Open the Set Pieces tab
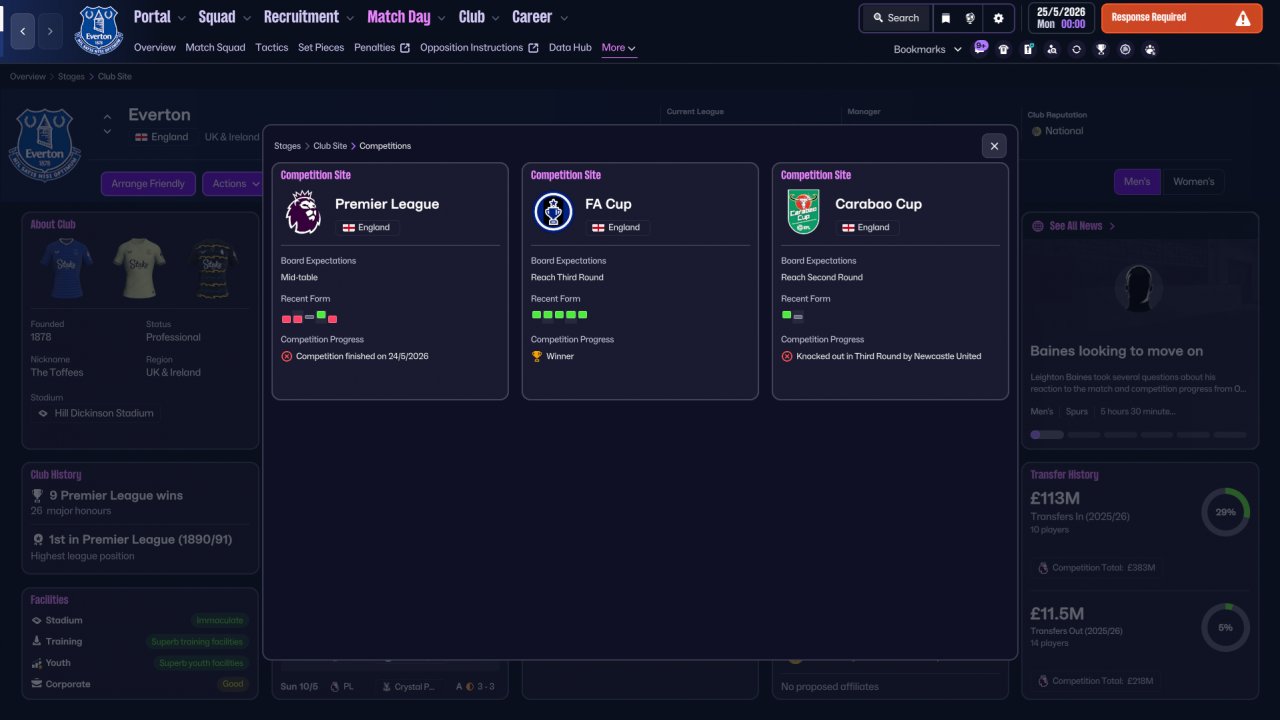 pos(321,48)
